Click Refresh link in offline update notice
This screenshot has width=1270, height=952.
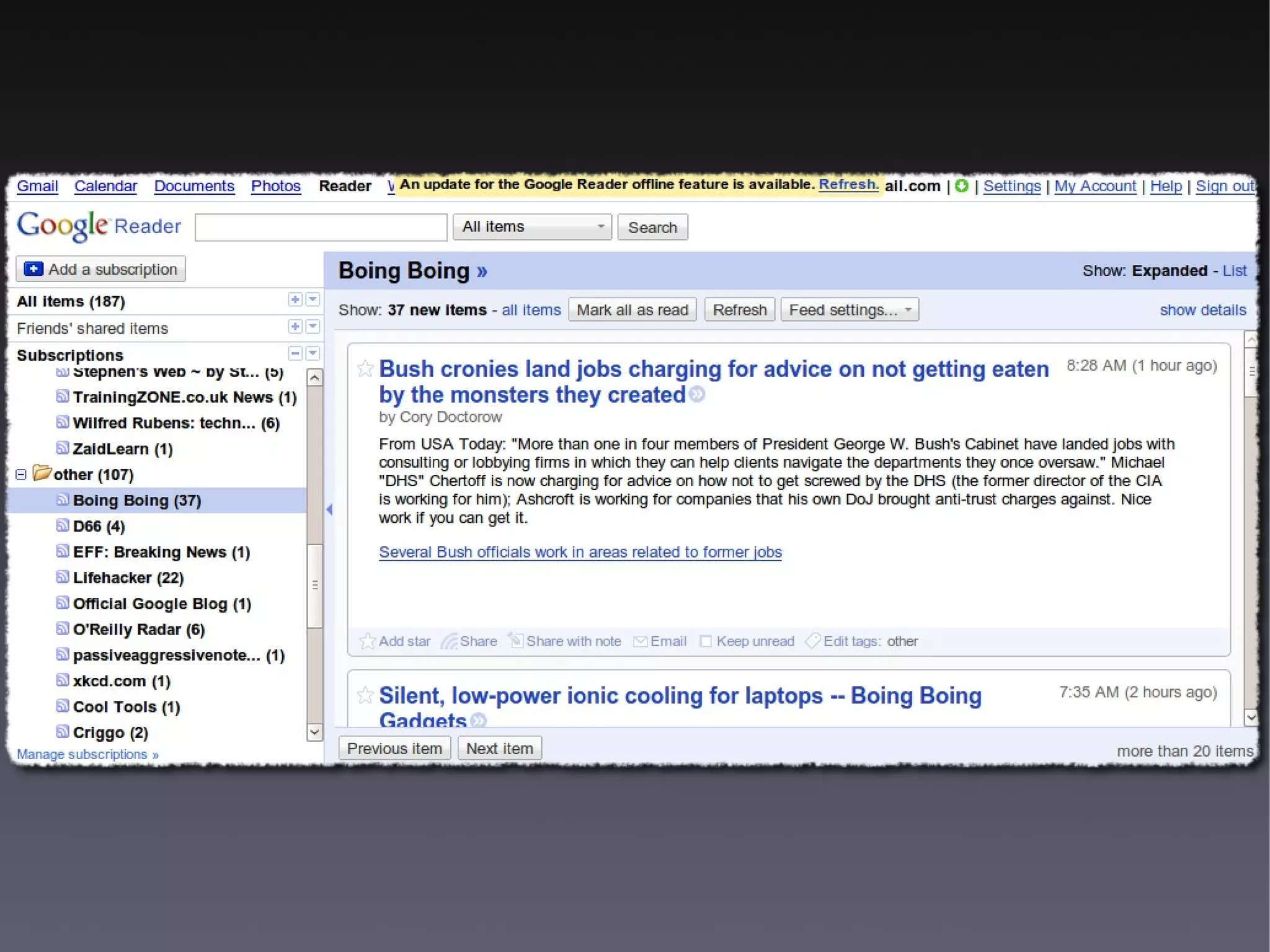coord(848,184)
